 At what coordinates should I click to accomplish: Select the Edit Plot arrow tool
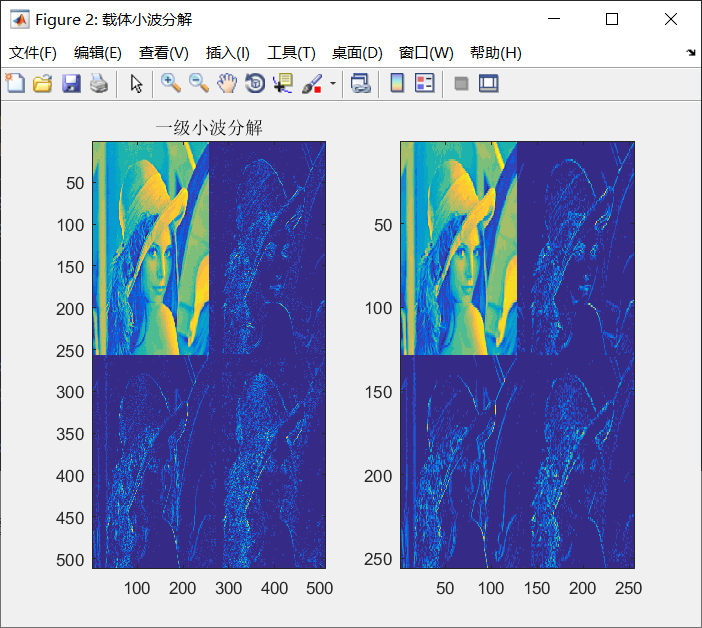[136, 84]
